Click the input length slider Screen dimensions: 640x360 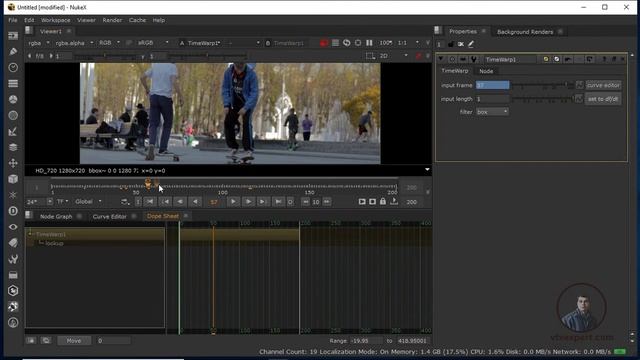click(x=542, y=99)
